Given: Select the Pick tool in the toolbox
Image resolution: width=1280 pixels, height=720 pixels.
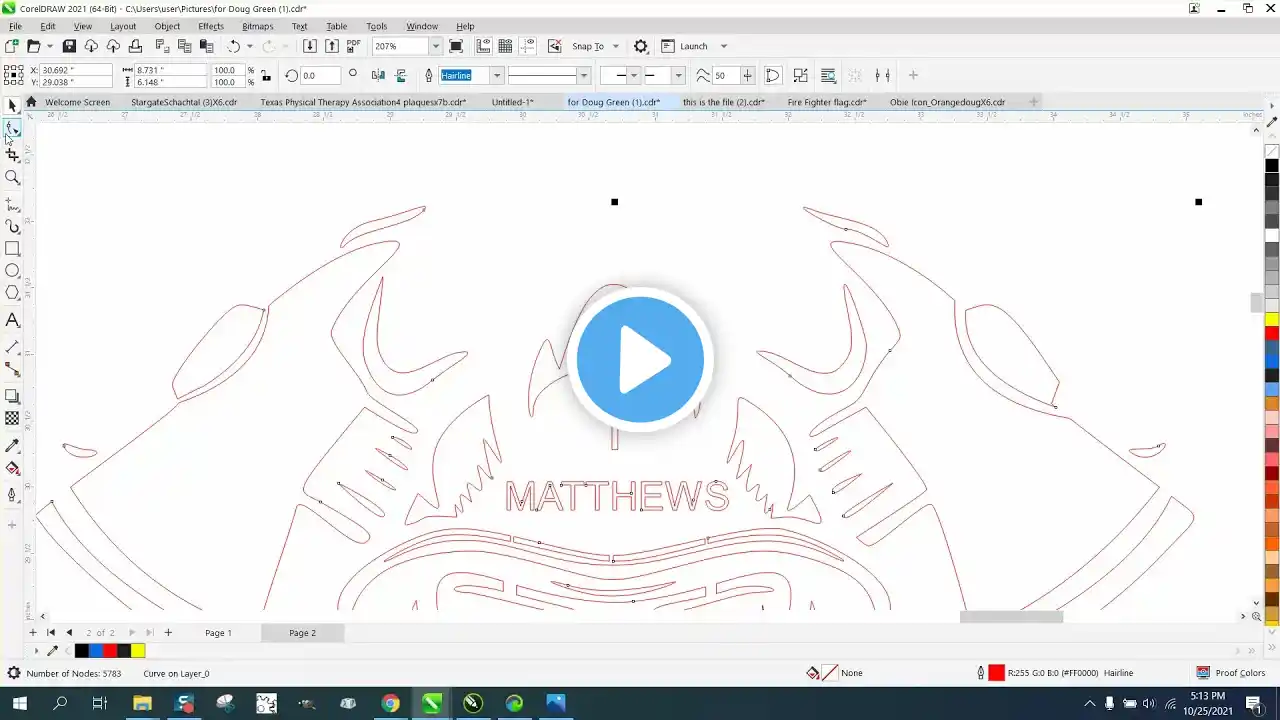Looking at the screenshot, I should coord(12,105).
